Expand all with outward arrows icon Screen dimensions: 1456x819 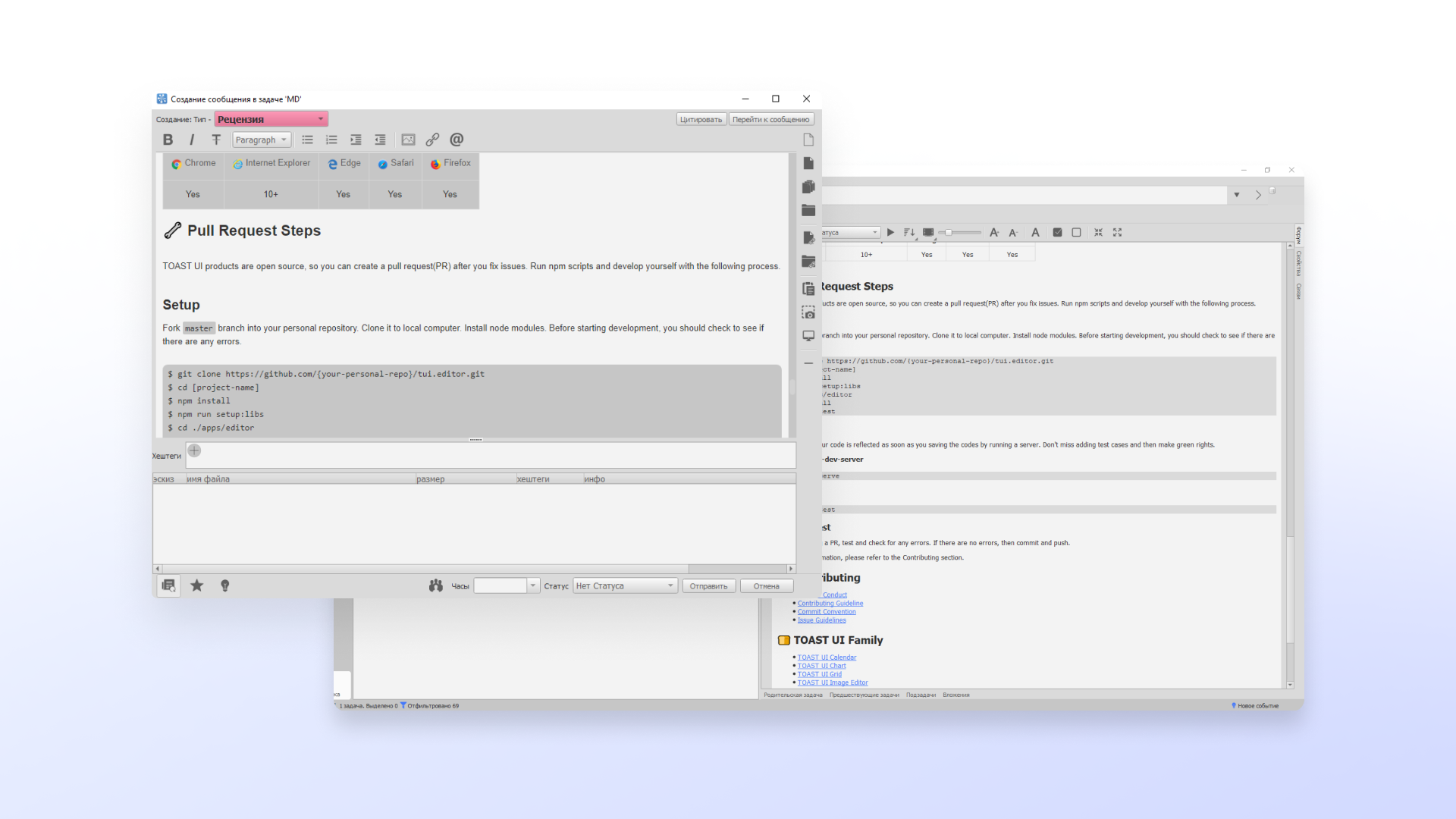(x=1117, y=232)
